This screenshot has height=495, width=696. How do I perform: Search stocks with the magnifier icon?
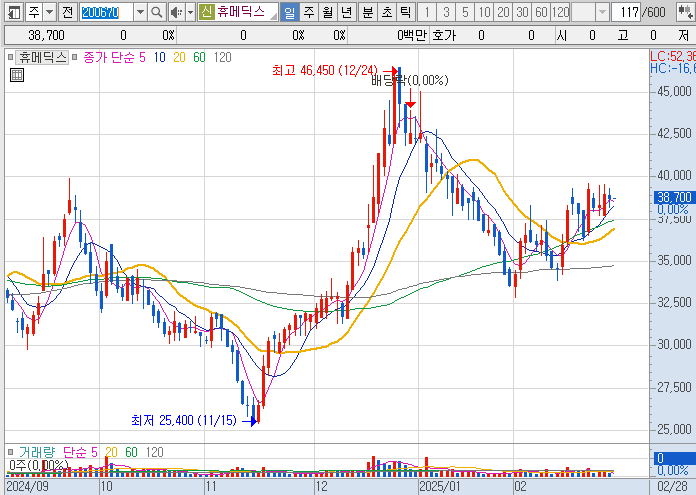156,12
